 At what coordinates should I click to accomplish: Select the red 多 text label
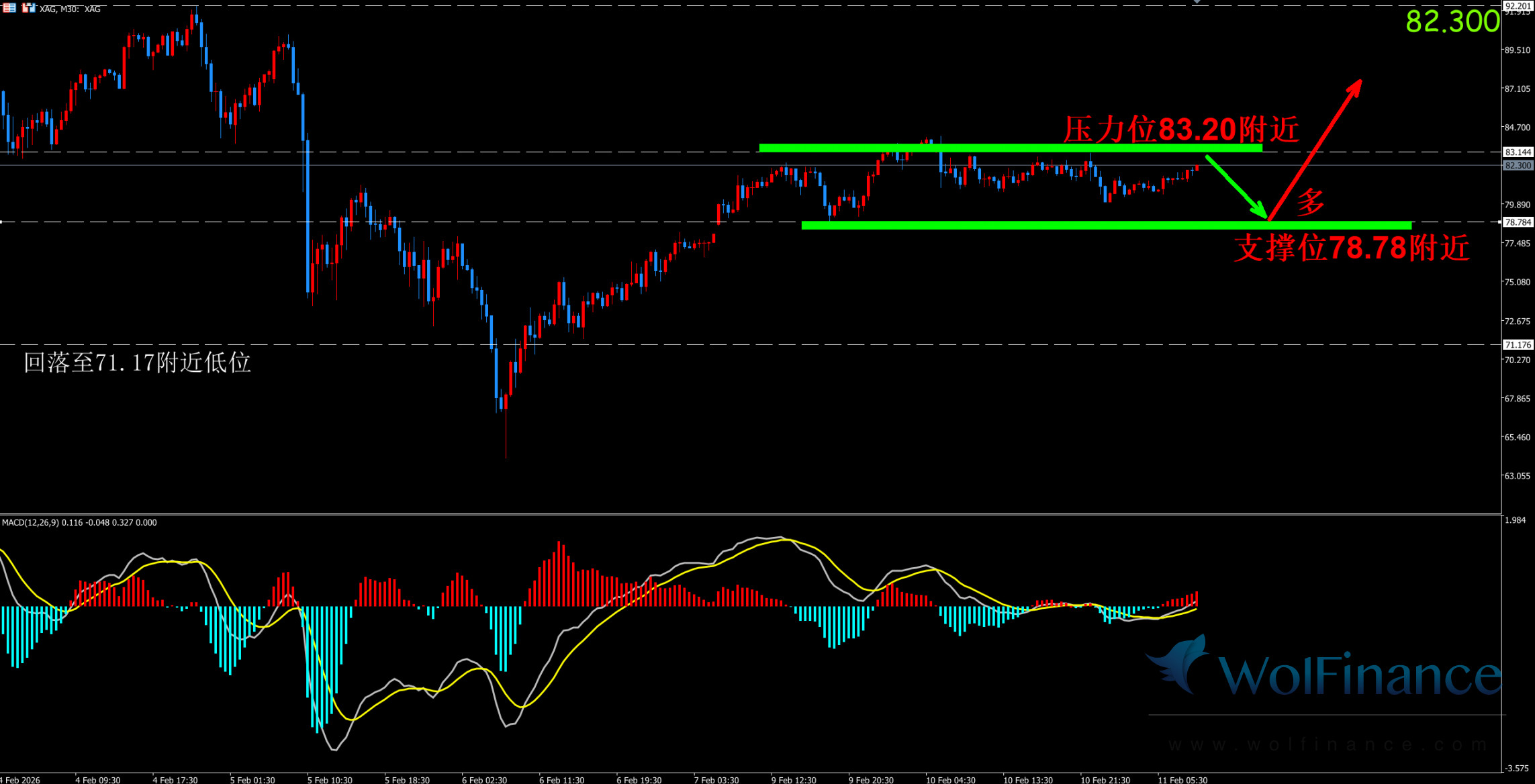1309,201
